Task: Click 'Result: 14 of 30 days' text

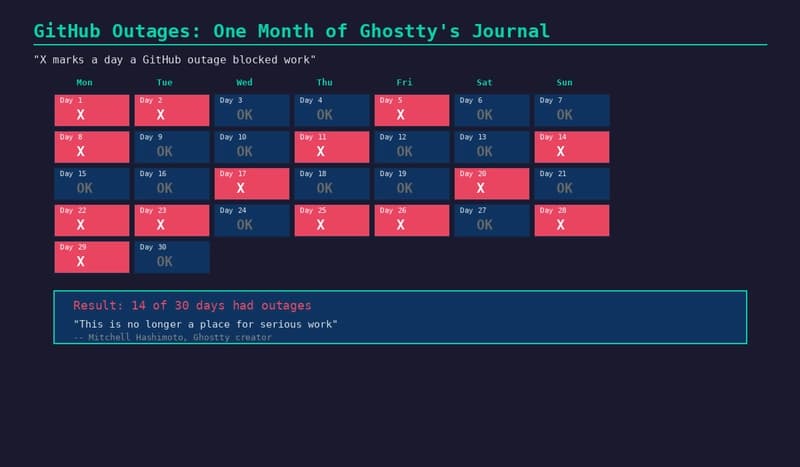Action: pyautogui.click(x=192, y=305)
